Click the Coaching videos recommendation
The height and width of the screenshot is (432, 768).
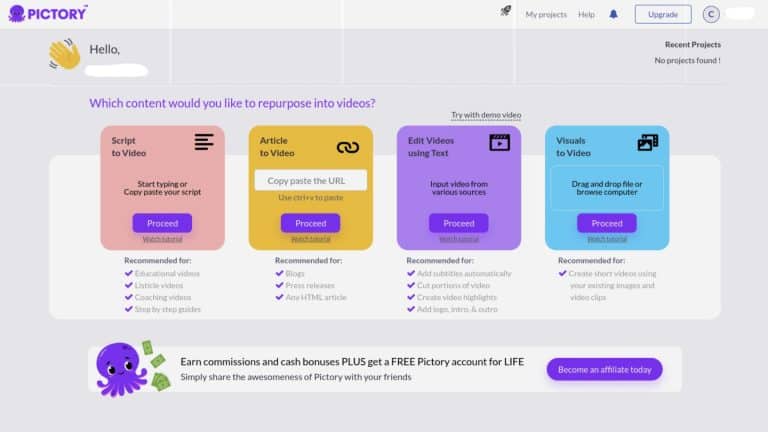pos(163,297)
